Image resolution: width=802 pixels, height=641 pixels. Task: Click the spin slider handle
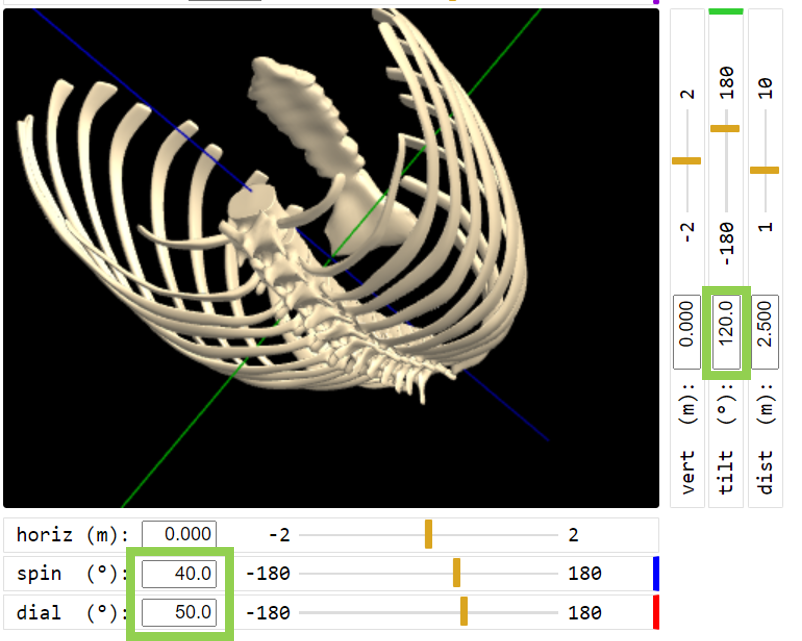[x=457, y=573]
